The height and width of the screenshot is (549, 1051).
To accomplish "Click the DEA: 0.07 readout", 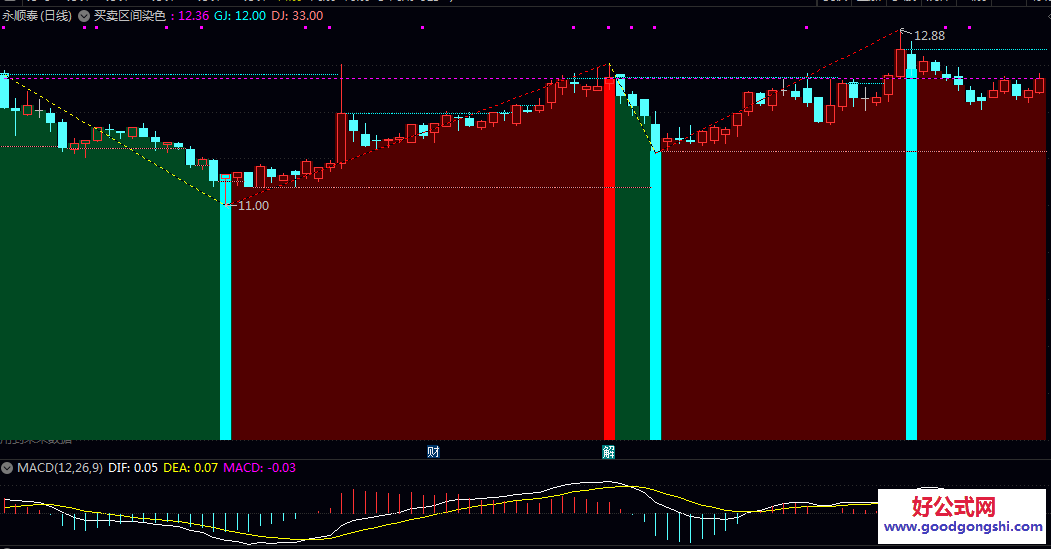I will 190,468.
